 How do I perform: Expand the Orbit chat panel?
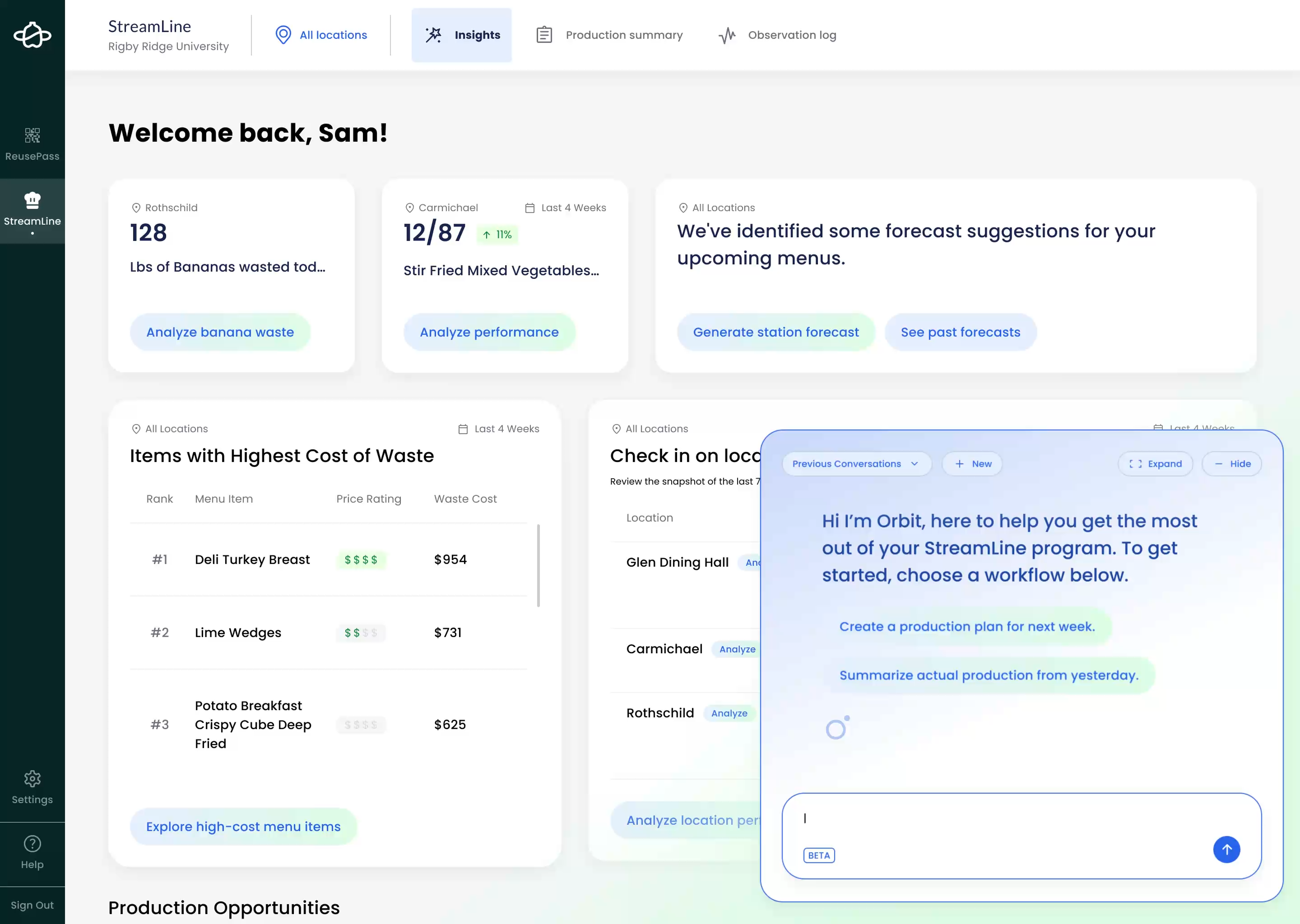1156,464
